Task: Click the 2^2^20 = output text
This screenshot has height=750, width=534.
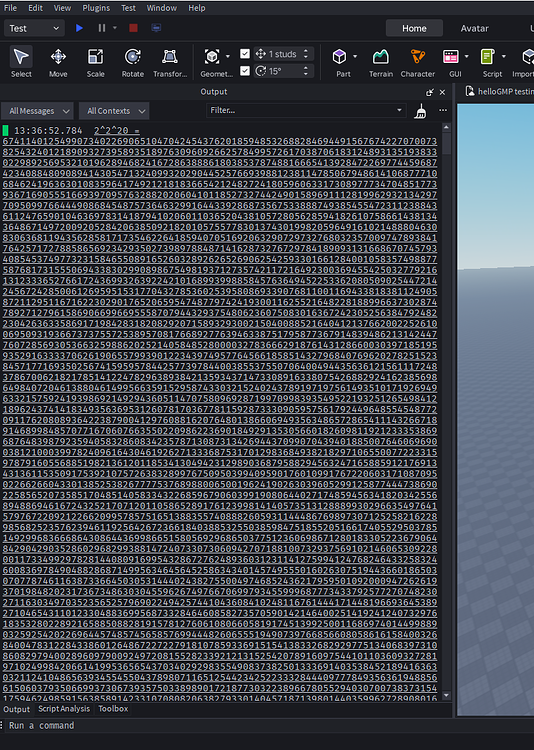Action: pos(117,131)
